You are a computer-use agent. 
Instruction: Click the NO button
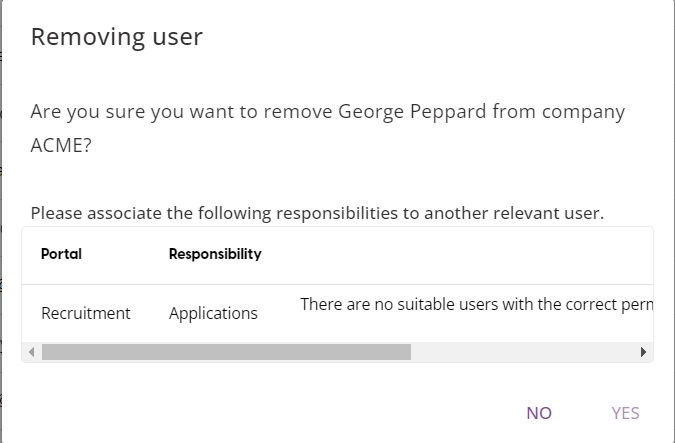point(539,413)
